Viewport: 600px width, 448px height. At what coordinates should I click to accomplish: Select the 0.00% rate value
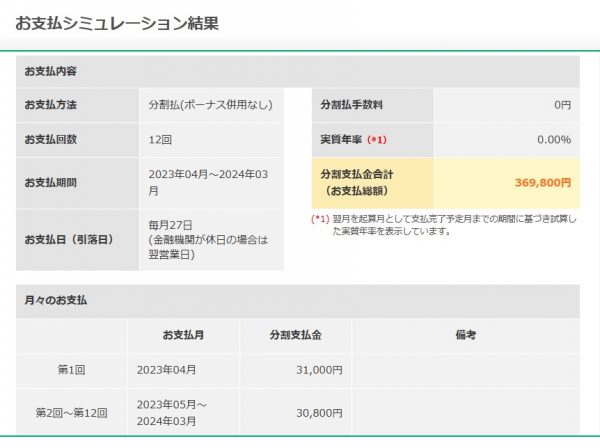point(554,140)
